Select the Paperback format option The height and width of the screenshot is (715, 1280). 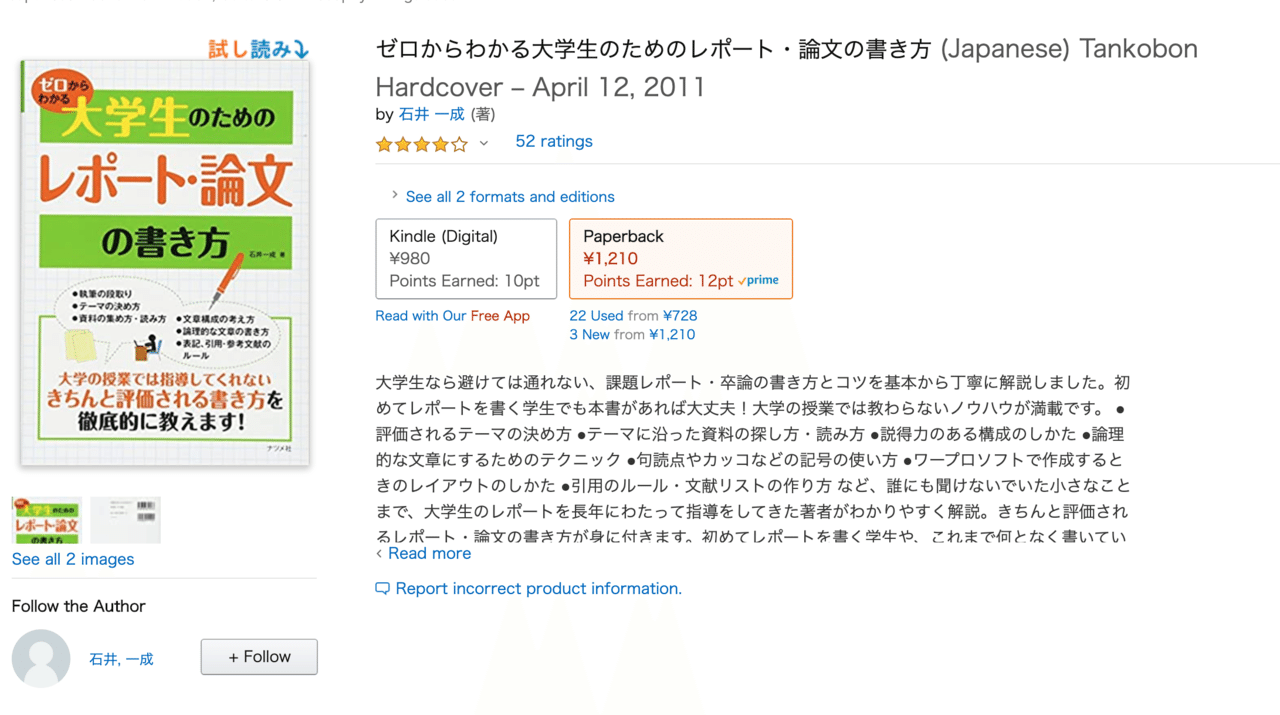[x=681, y=258]
